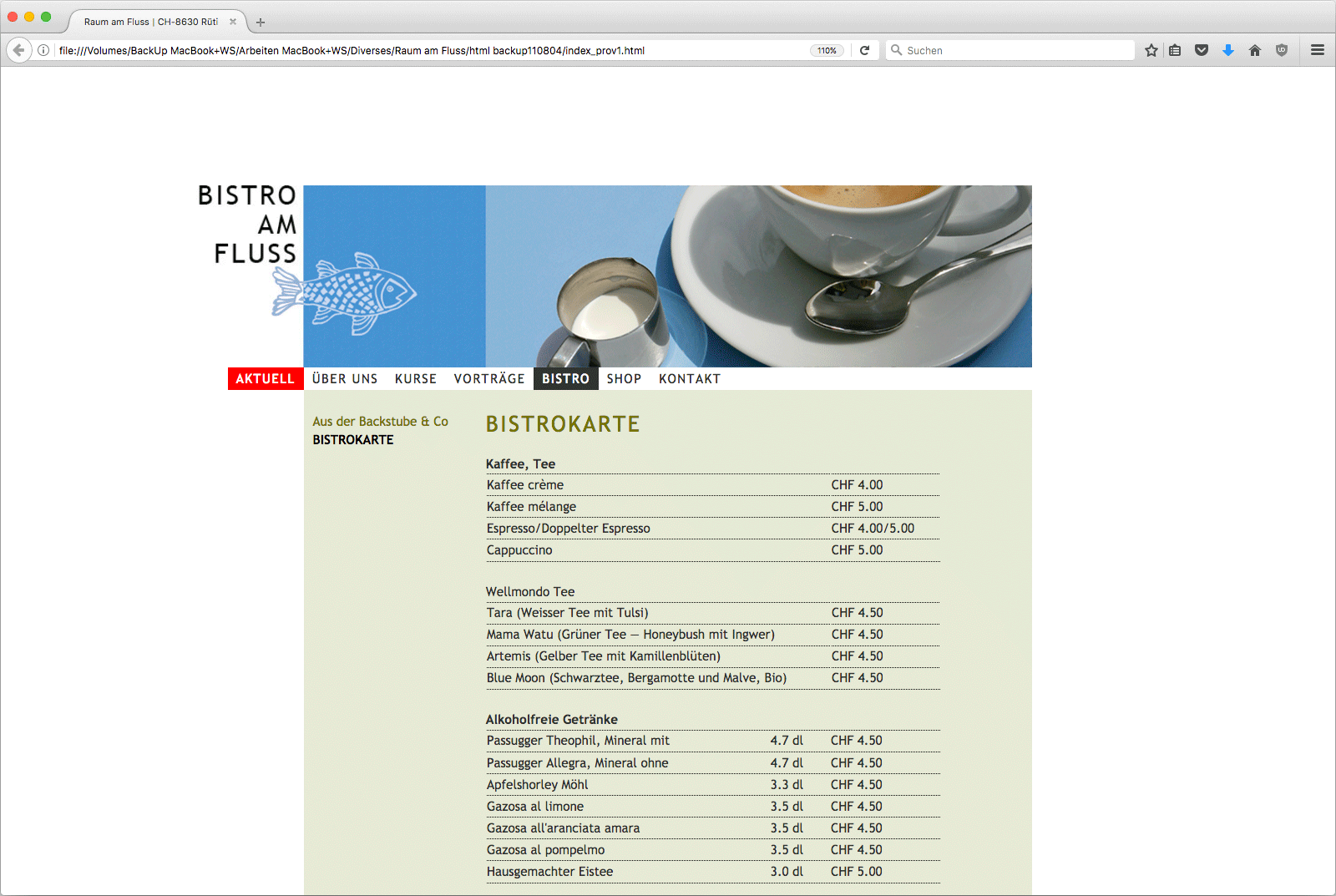Go to the browser home icon
The height and width of the screenshot is (896, 1336).
[x=1255, y=50]
